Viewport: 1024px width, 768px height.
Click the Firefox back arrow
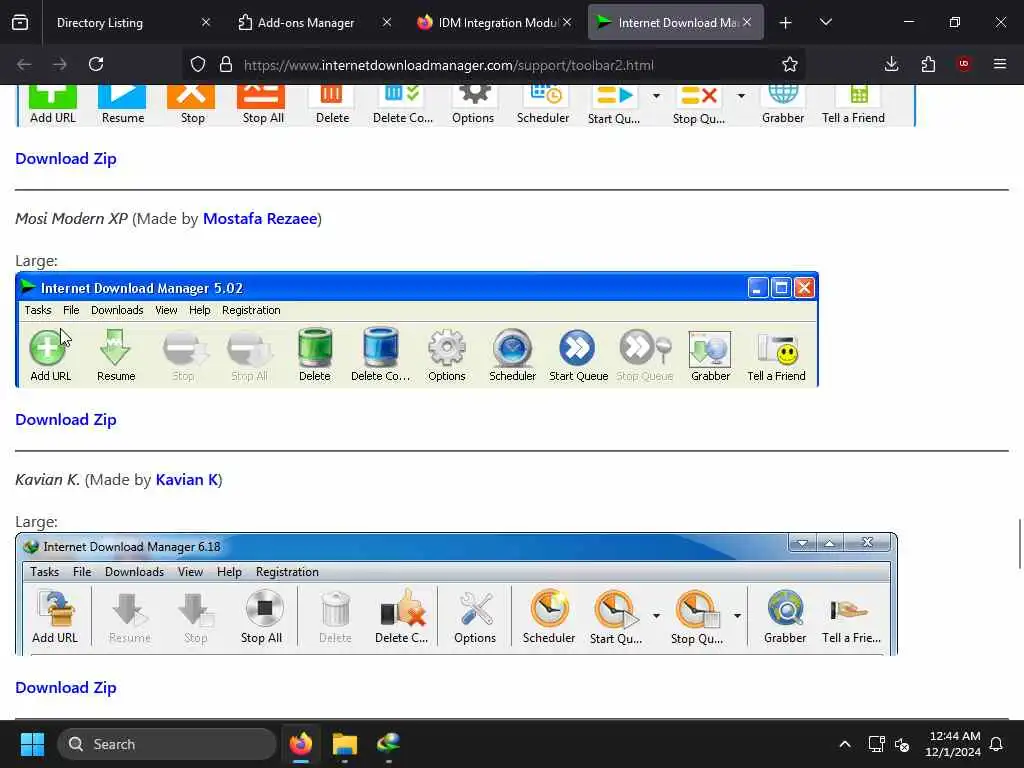tap(24, 64)
